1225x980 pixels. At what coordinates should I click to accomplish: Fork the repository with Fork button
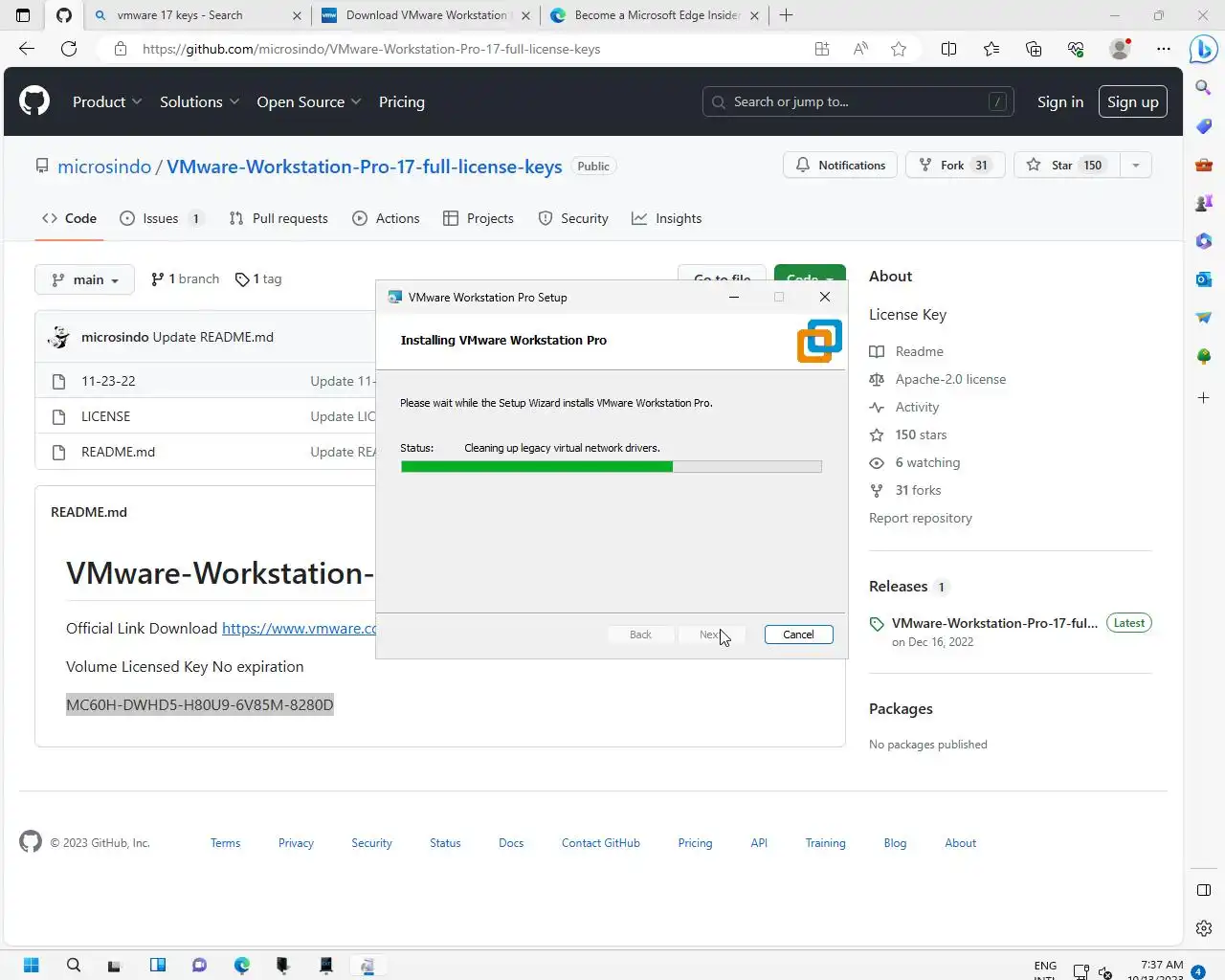tap(954, 165)
